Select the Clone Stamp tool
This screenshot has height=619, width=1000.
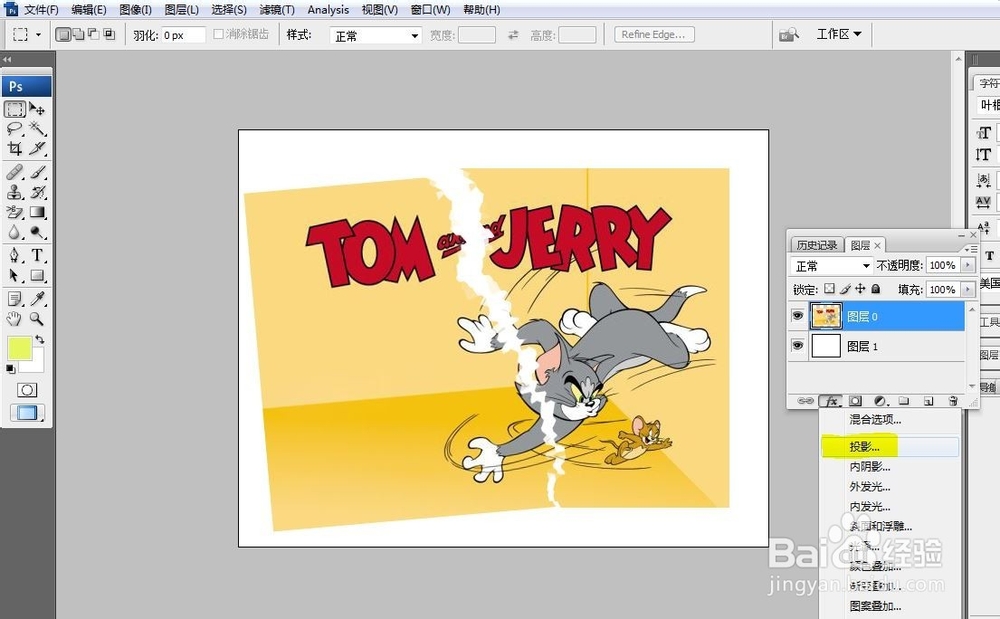coord(15,192)
